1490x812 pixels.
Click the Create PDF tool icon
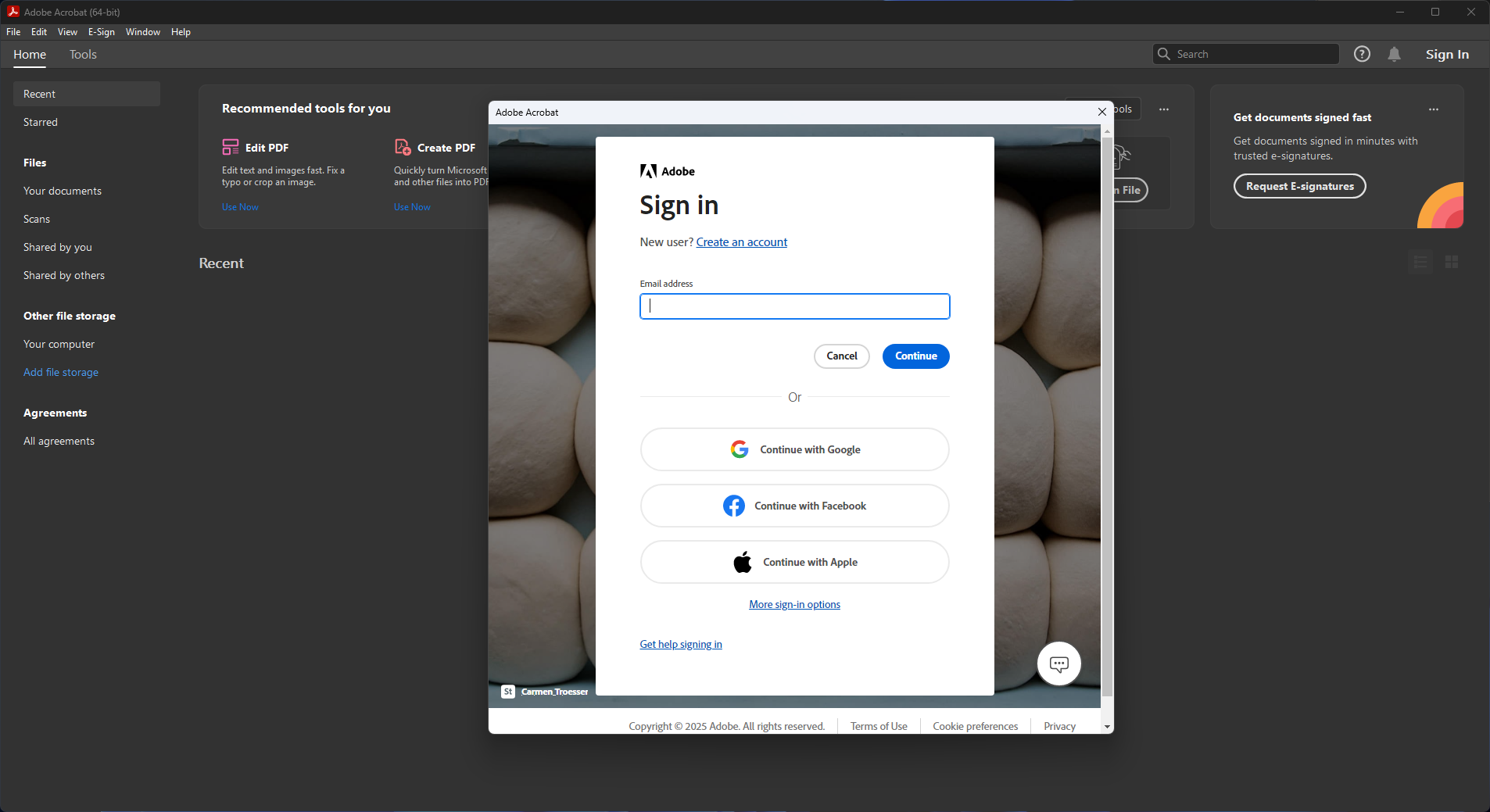click(x=403, y=147)
